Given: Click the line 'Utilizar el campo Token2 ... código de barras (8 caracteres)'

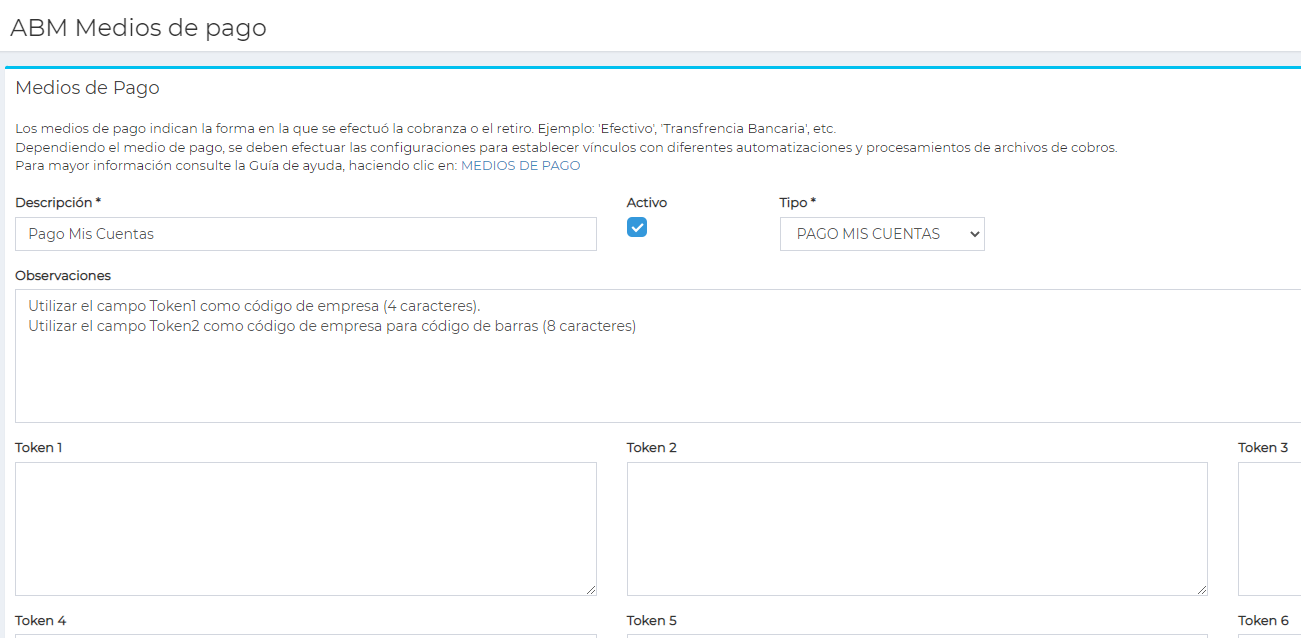Looking at the screenshot, I should (332, 326).
